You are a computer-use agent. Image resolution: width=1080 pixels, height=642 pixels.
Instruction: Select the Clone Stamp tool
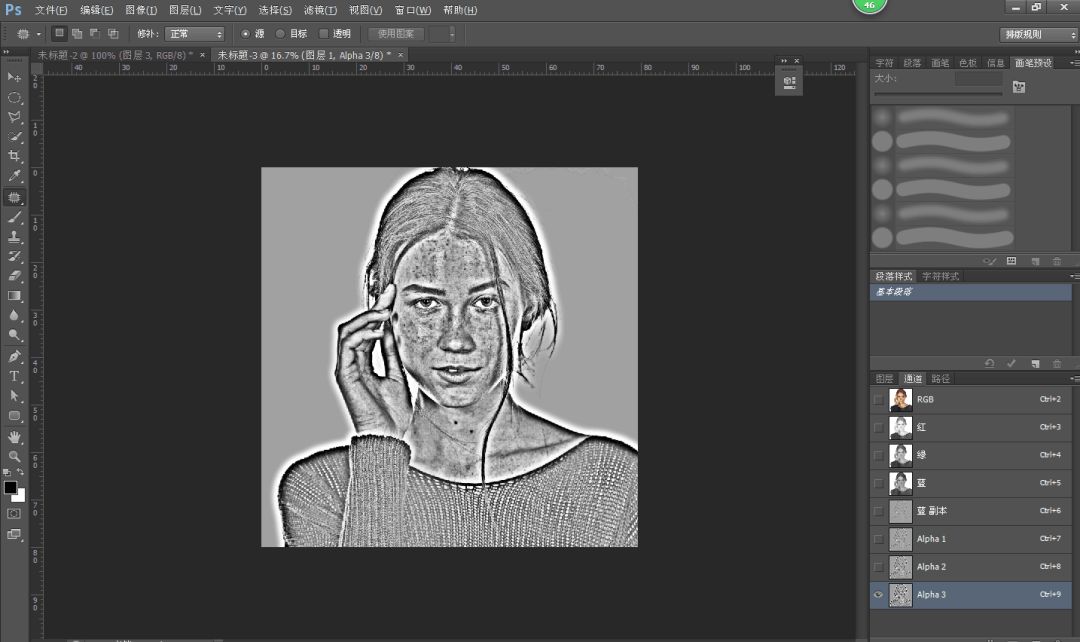coord(14,237)
